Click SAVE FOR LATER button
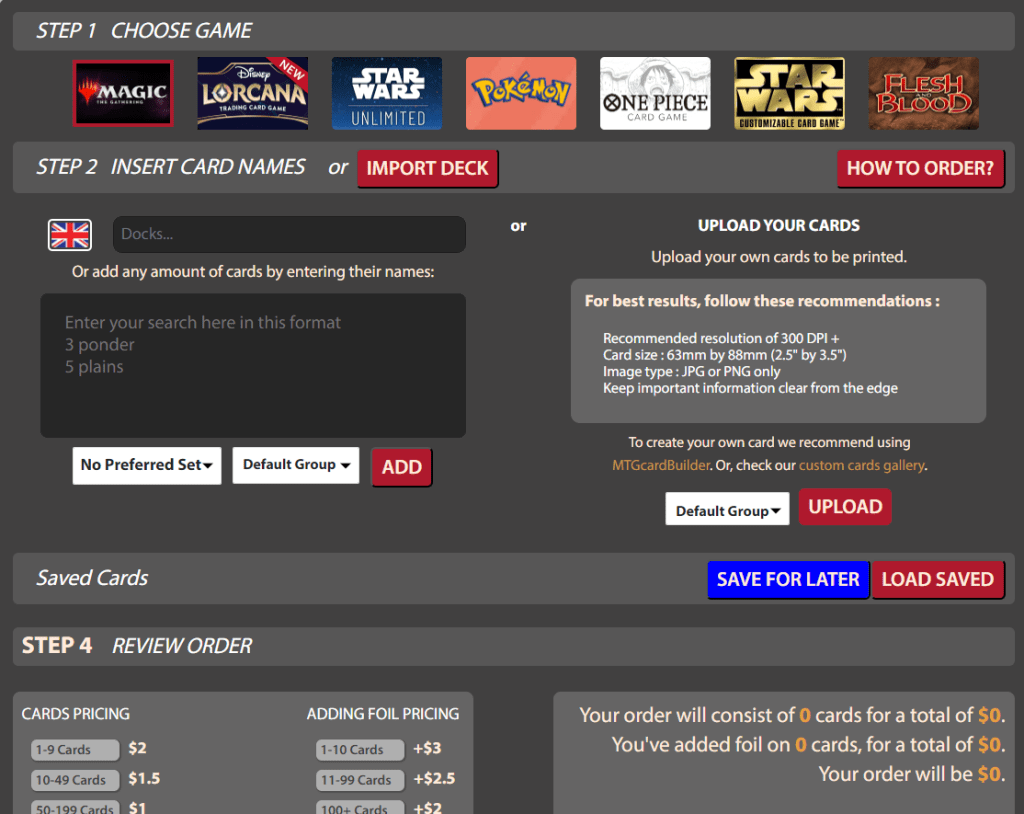The height and width of the screenshot is (814, 1024). (788, 579)
